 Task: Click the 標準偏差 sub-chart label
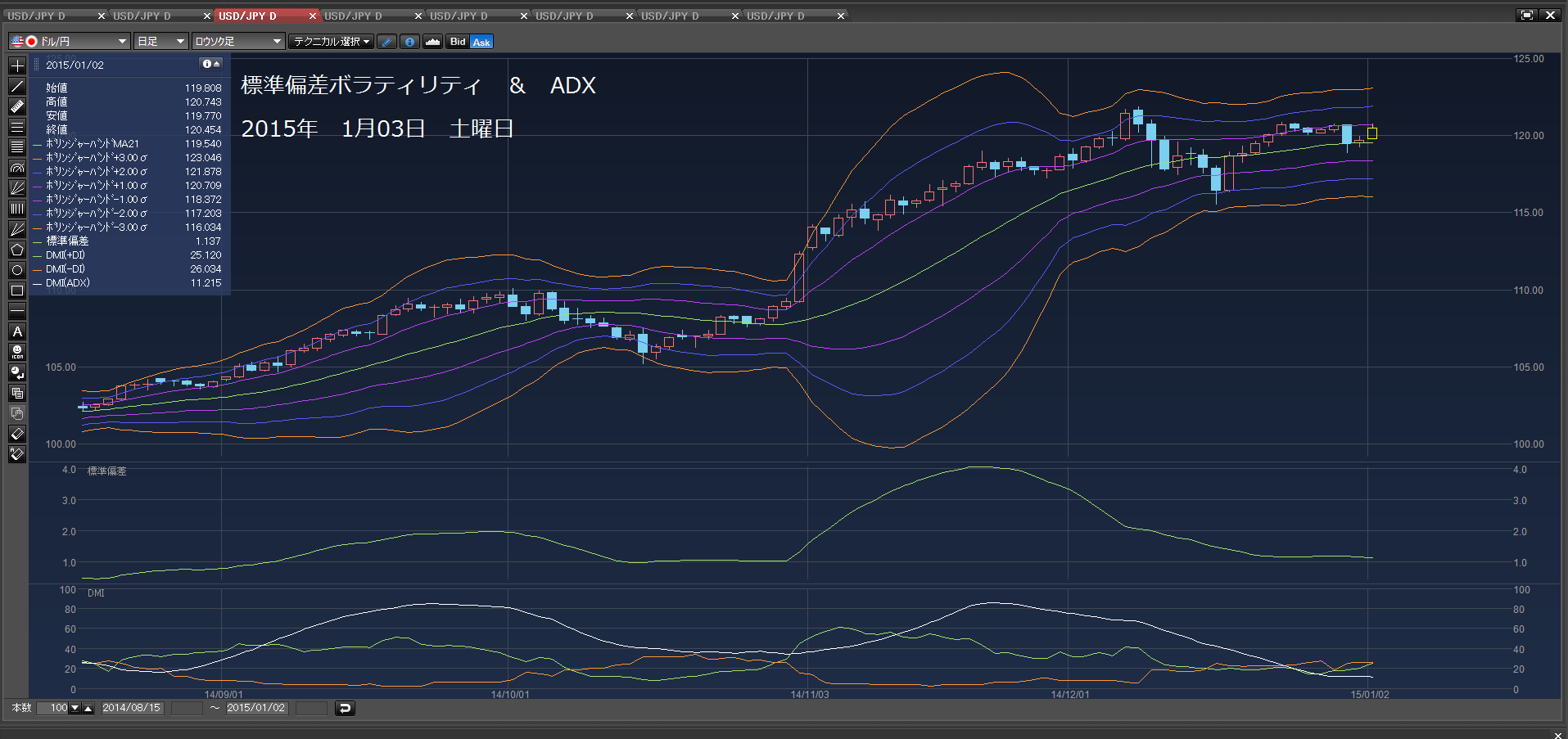107,471
